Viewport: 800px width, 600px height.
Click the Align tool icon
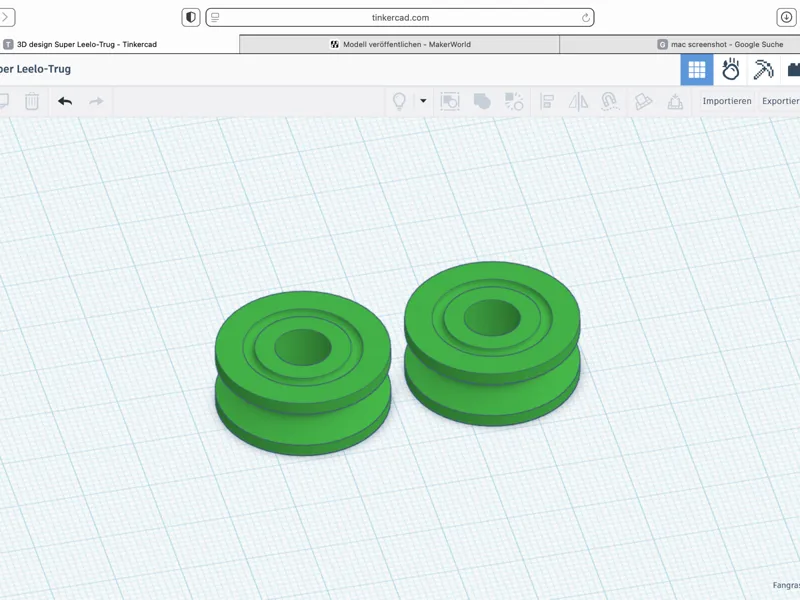(x=546, y=101)
